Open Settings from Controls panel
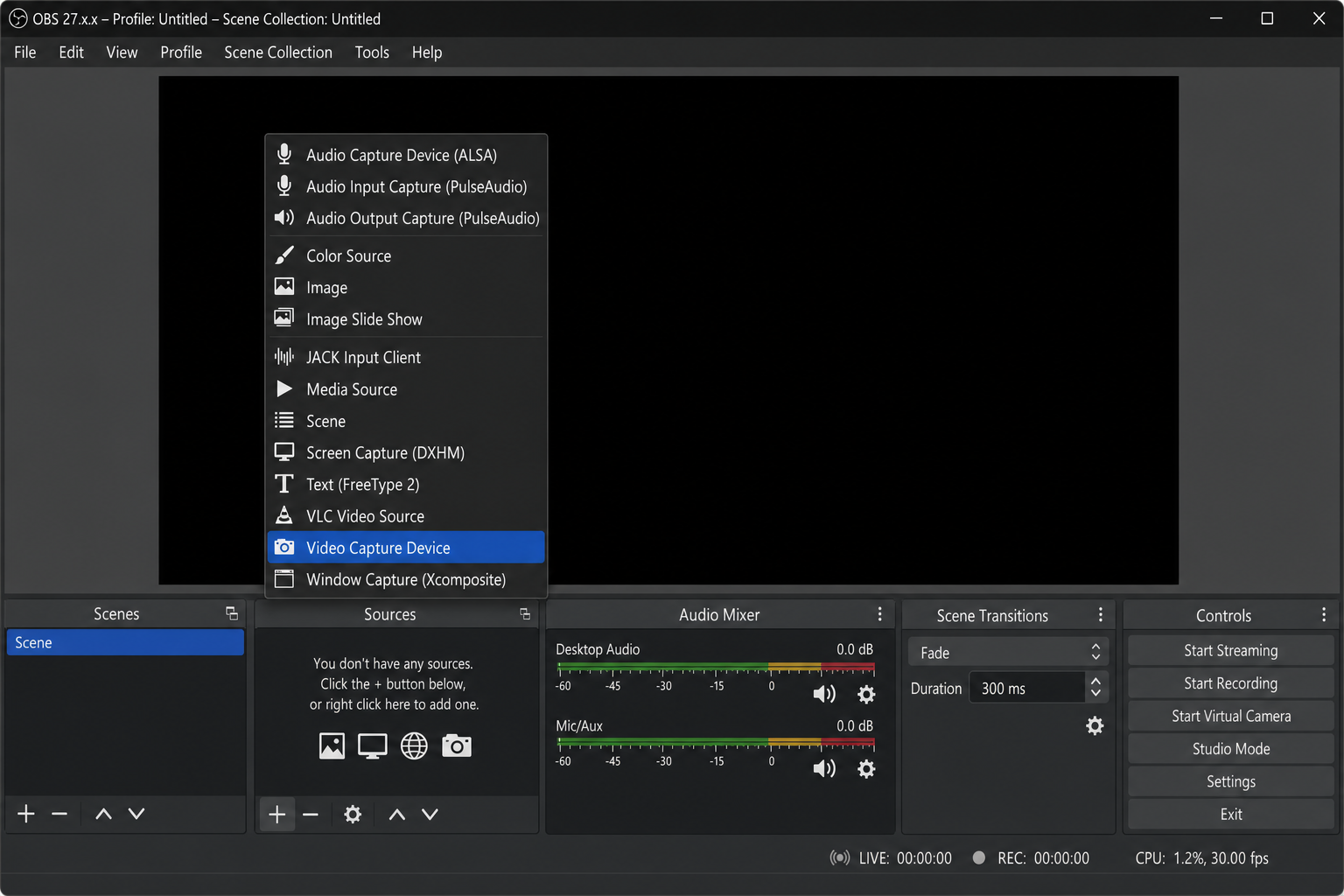 tap(1230, 781)
